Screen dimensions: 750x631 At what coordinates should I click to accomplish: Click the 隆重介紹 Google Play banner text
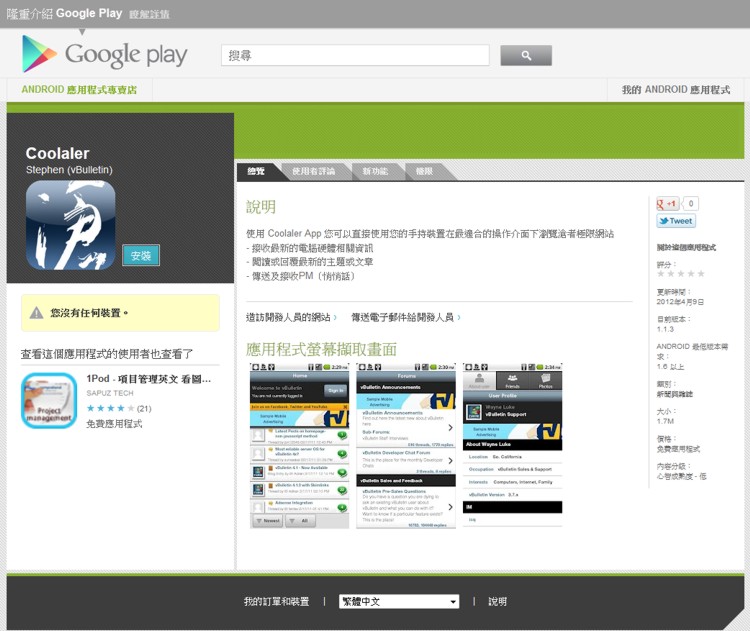click(65, 13)
